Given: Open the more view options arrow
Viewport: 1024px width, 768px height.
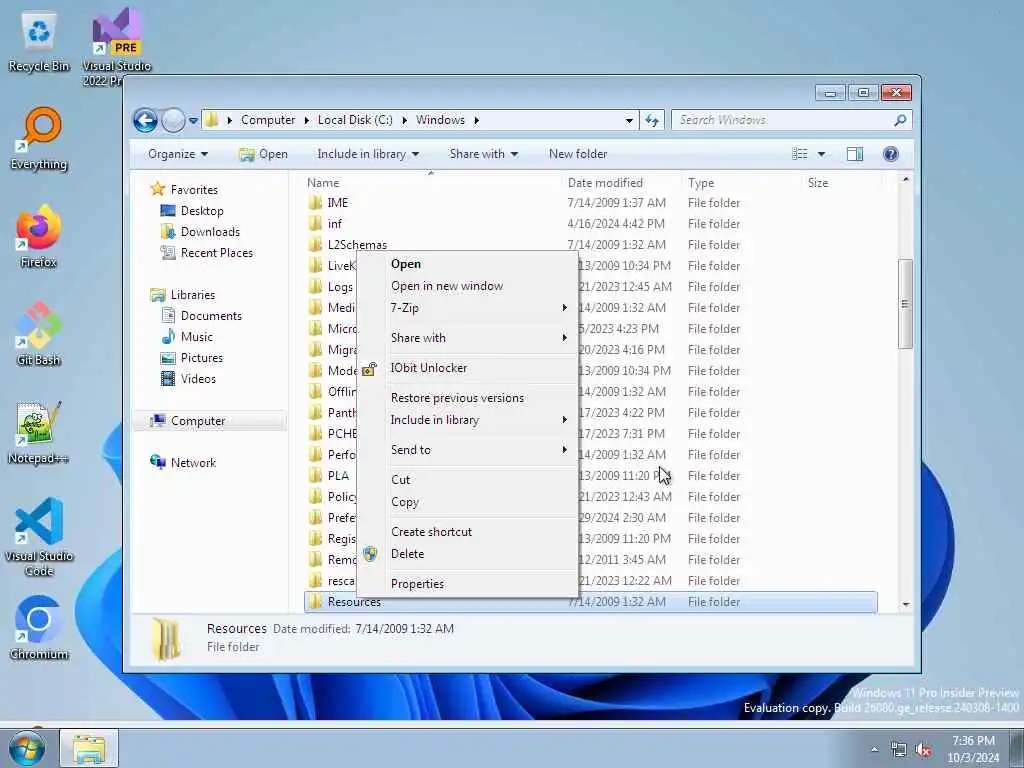Looking at the screenshot, I should [x=822, y=154].
